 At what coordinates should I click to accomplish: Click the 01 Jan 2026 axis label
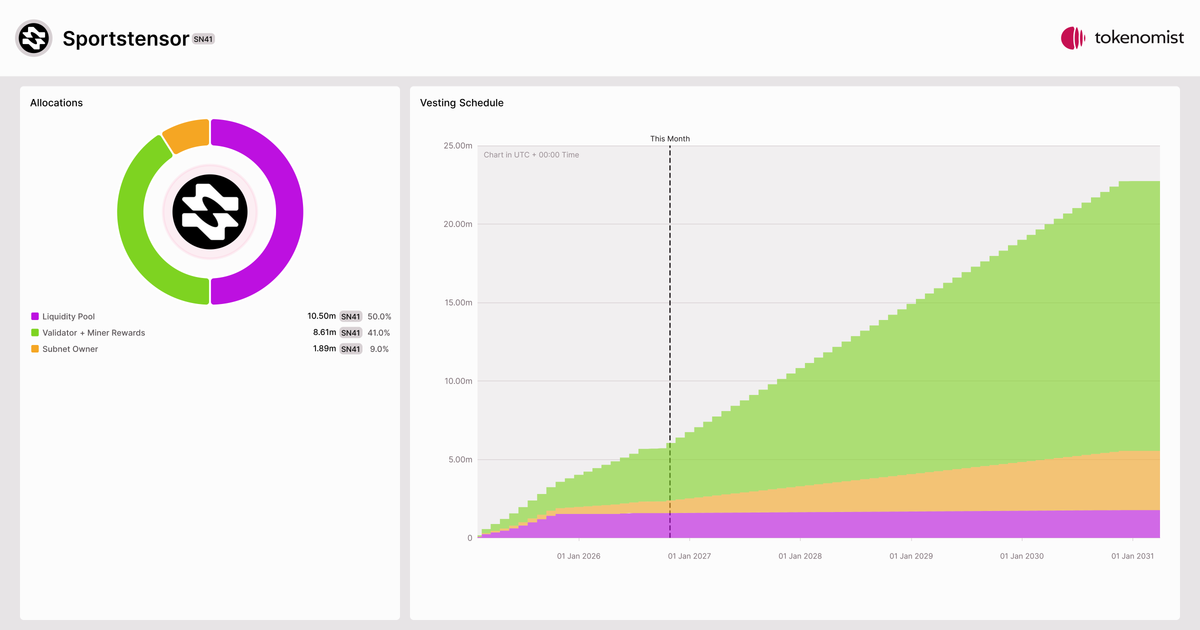point(578,555)
